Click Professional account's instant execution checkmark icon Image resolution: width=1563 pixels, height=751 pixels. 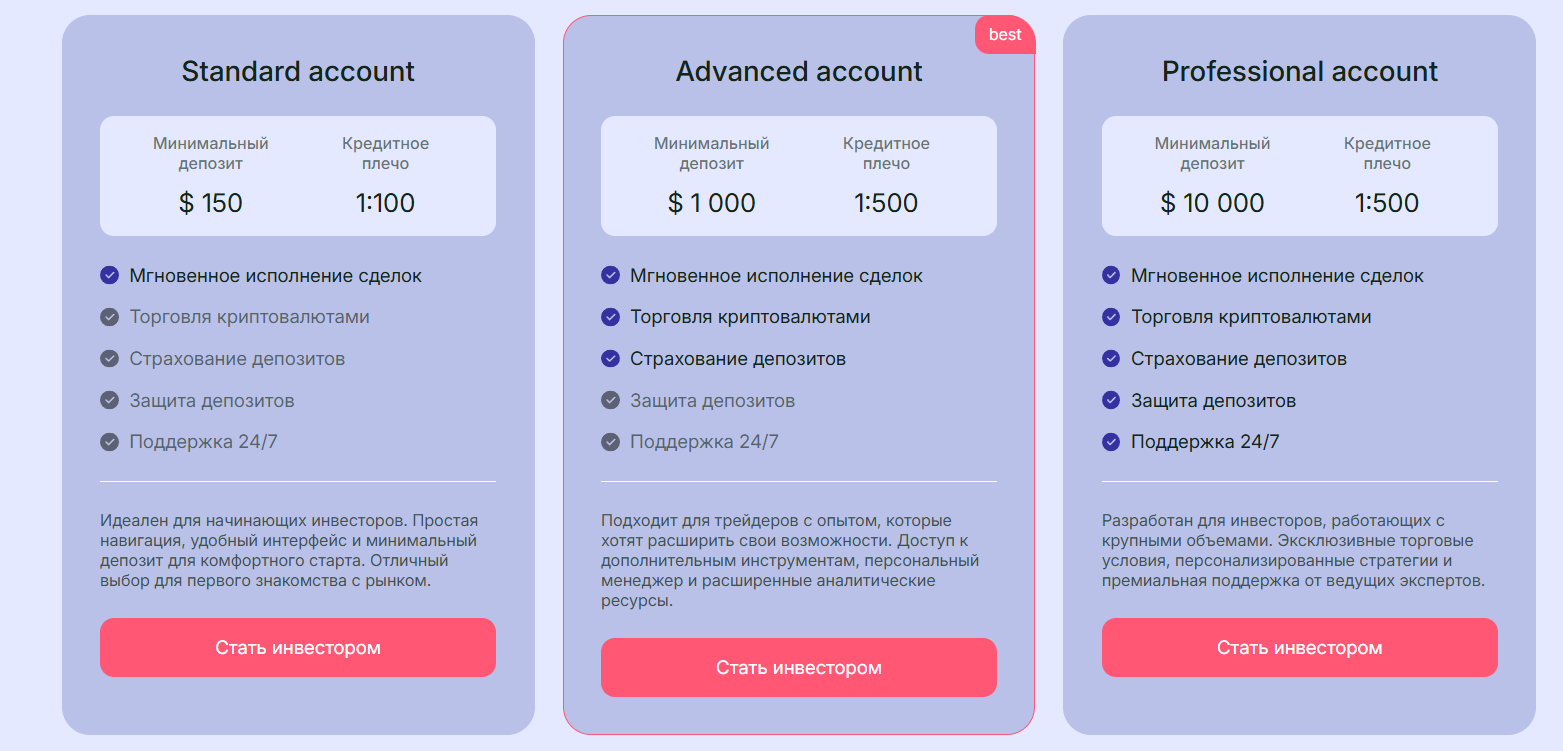[1111, 275]
